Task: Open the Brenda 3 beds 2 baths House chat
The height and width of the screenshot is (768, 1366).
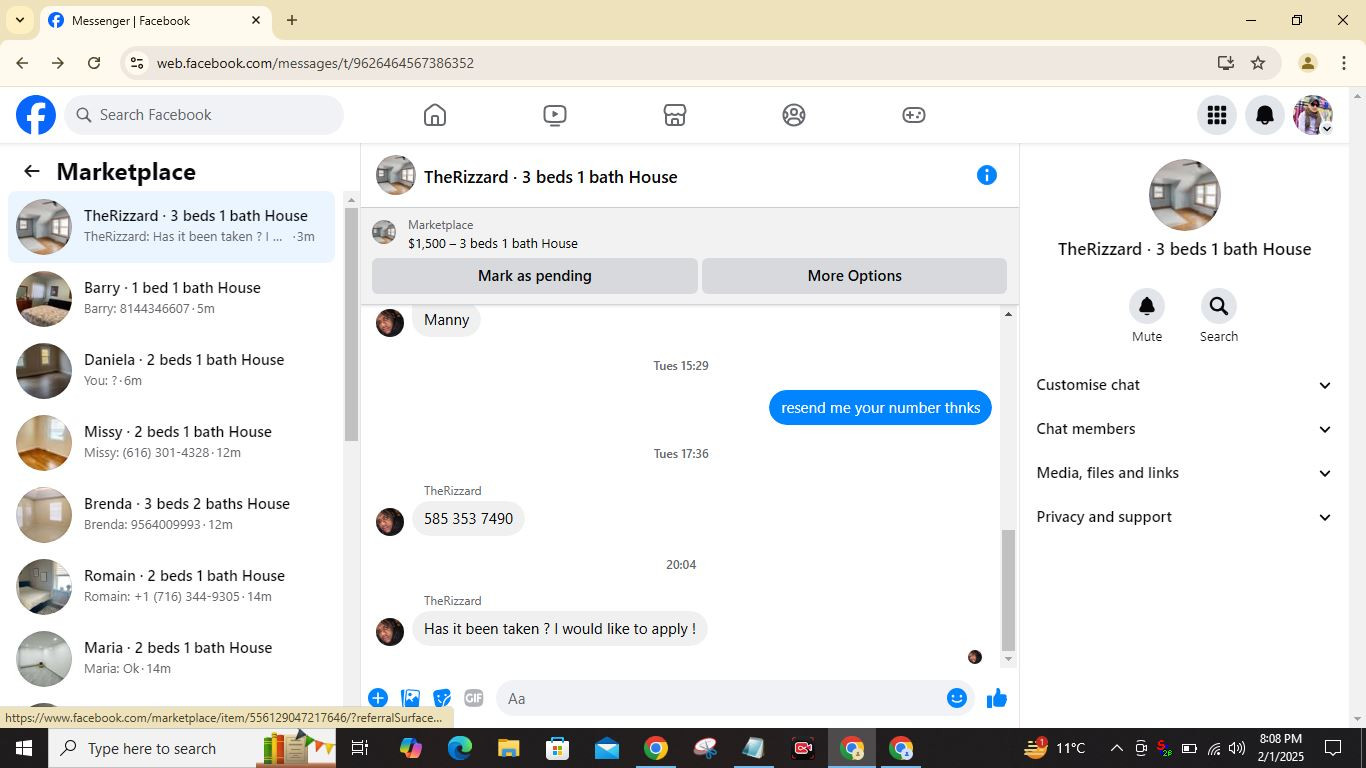Action: tap(172, 514)
